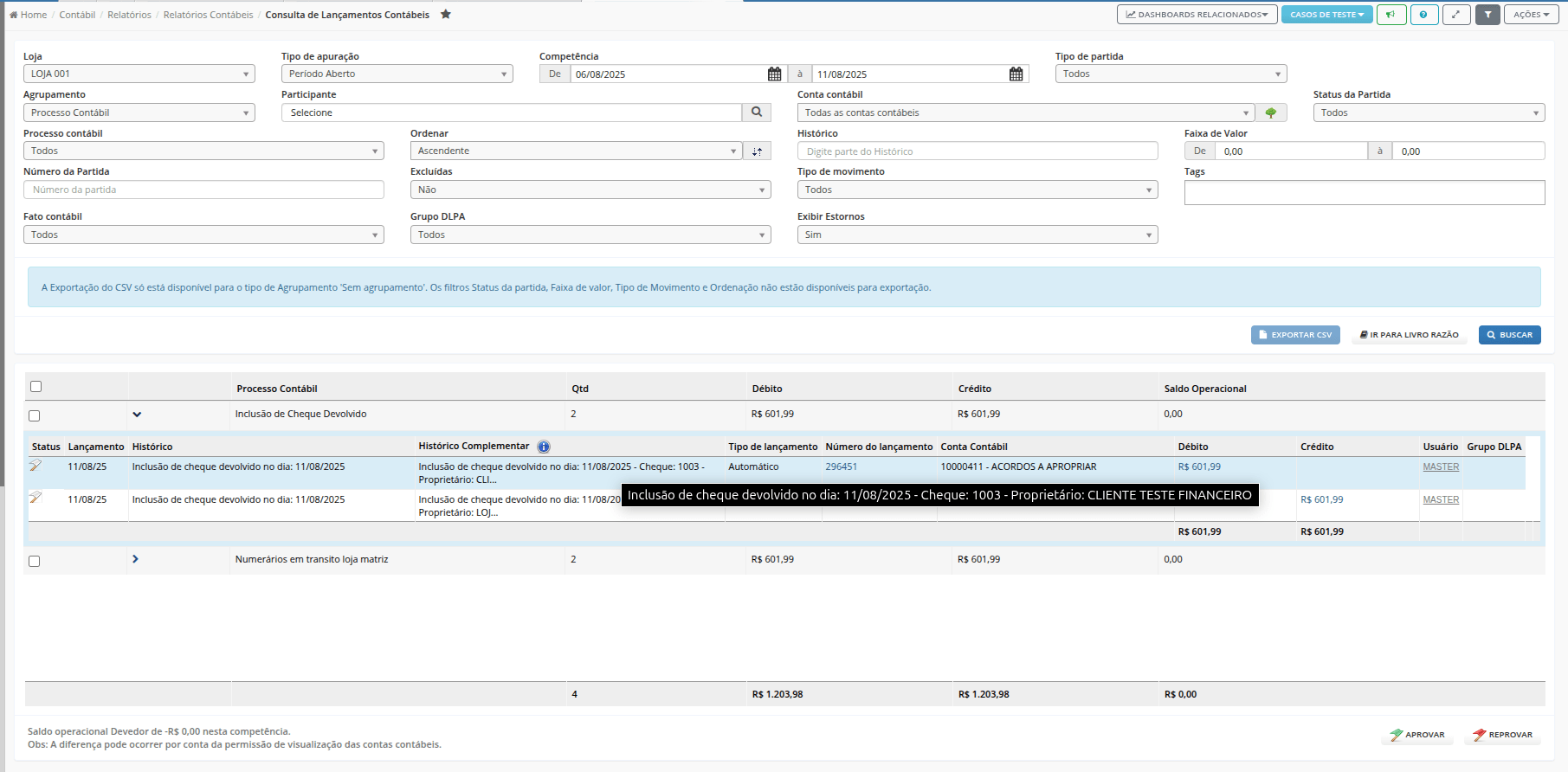Screen dimensions: 1568x772
Task: Open the Excluídas dropdown
Action: point(590,190)
